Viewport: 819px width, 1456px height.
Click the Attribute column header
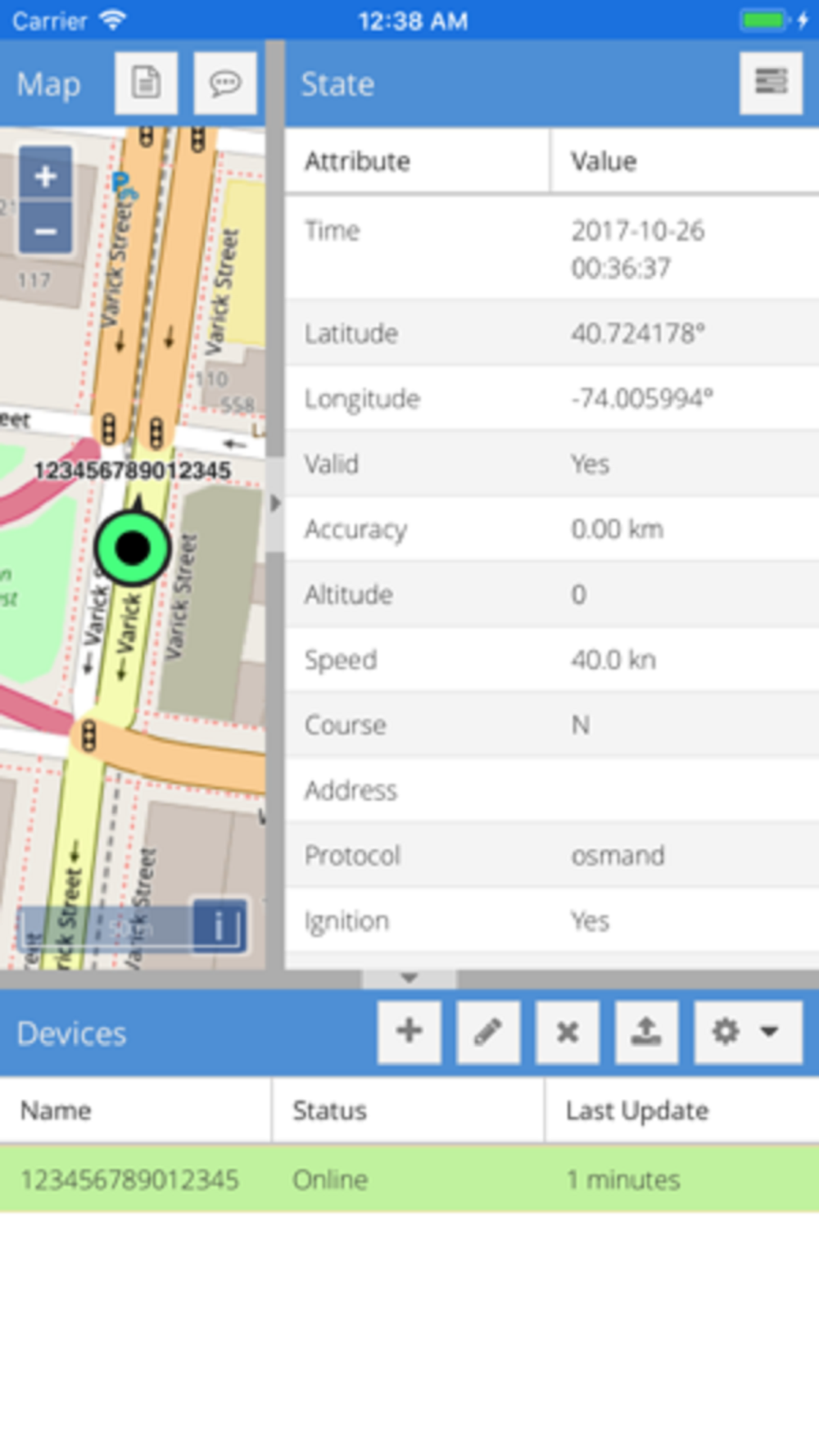click(417, 161)
